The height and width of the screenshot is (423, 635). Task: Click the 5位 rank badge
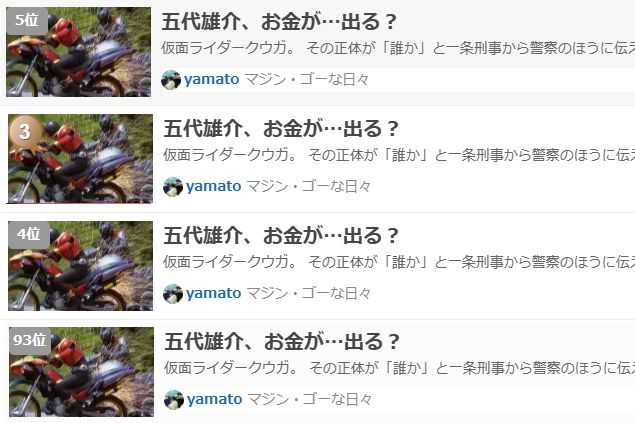coord(27,21)
